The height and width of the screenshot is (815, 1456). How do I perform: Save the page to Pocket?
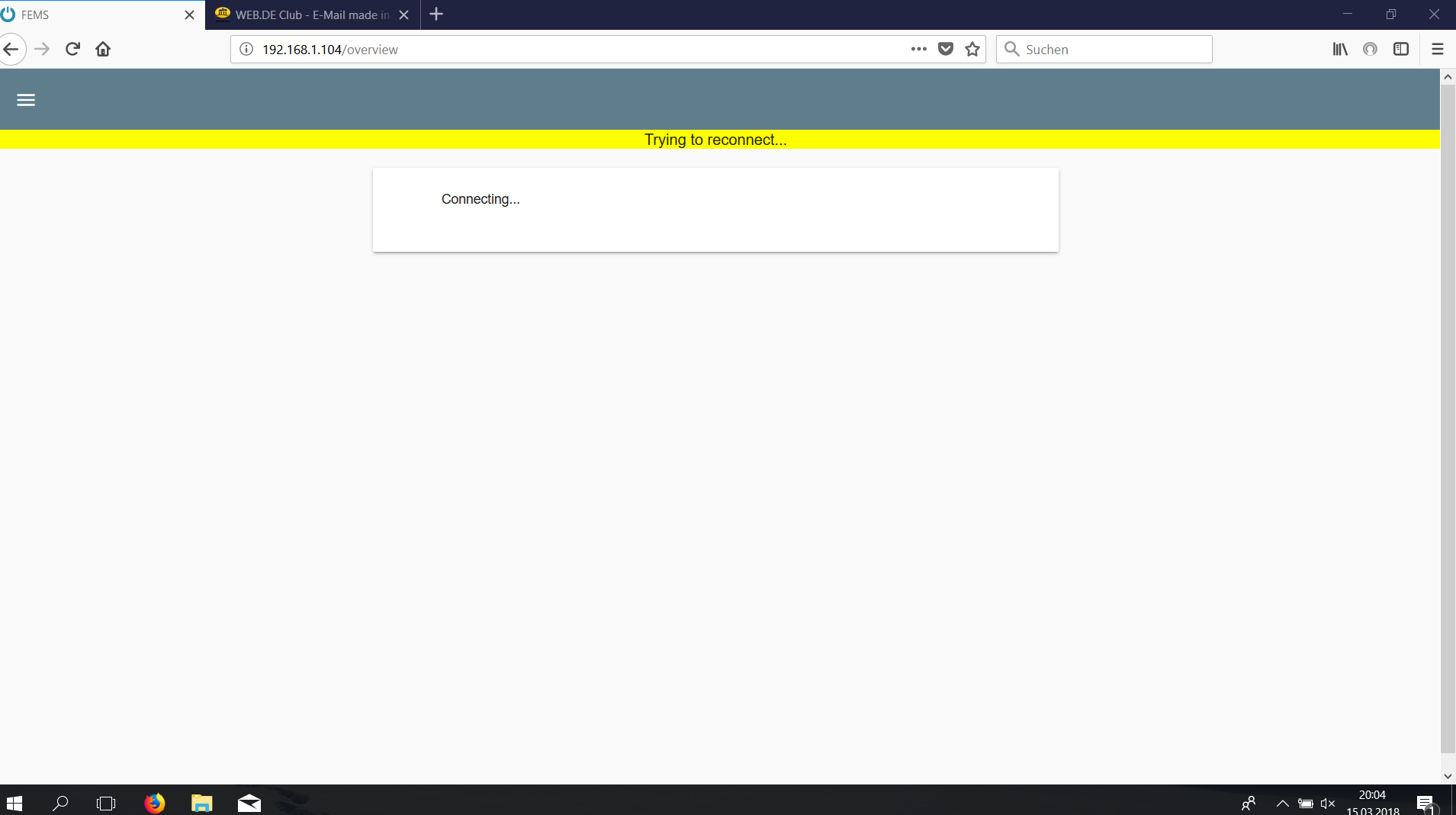(x=946, y=49)
